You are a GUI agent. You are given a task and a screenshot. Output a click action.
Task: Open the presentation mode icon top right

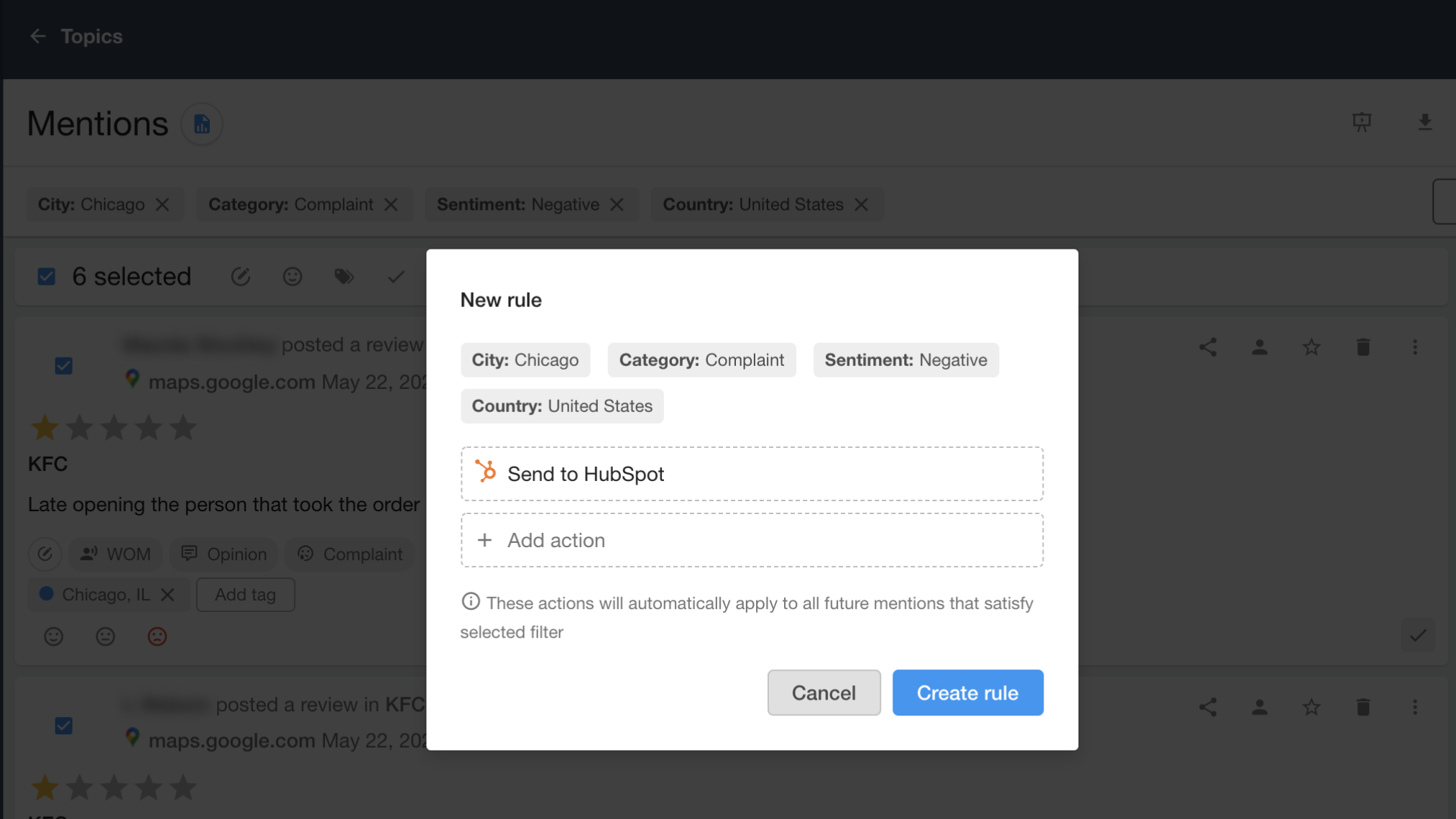tap(1363, 122)
